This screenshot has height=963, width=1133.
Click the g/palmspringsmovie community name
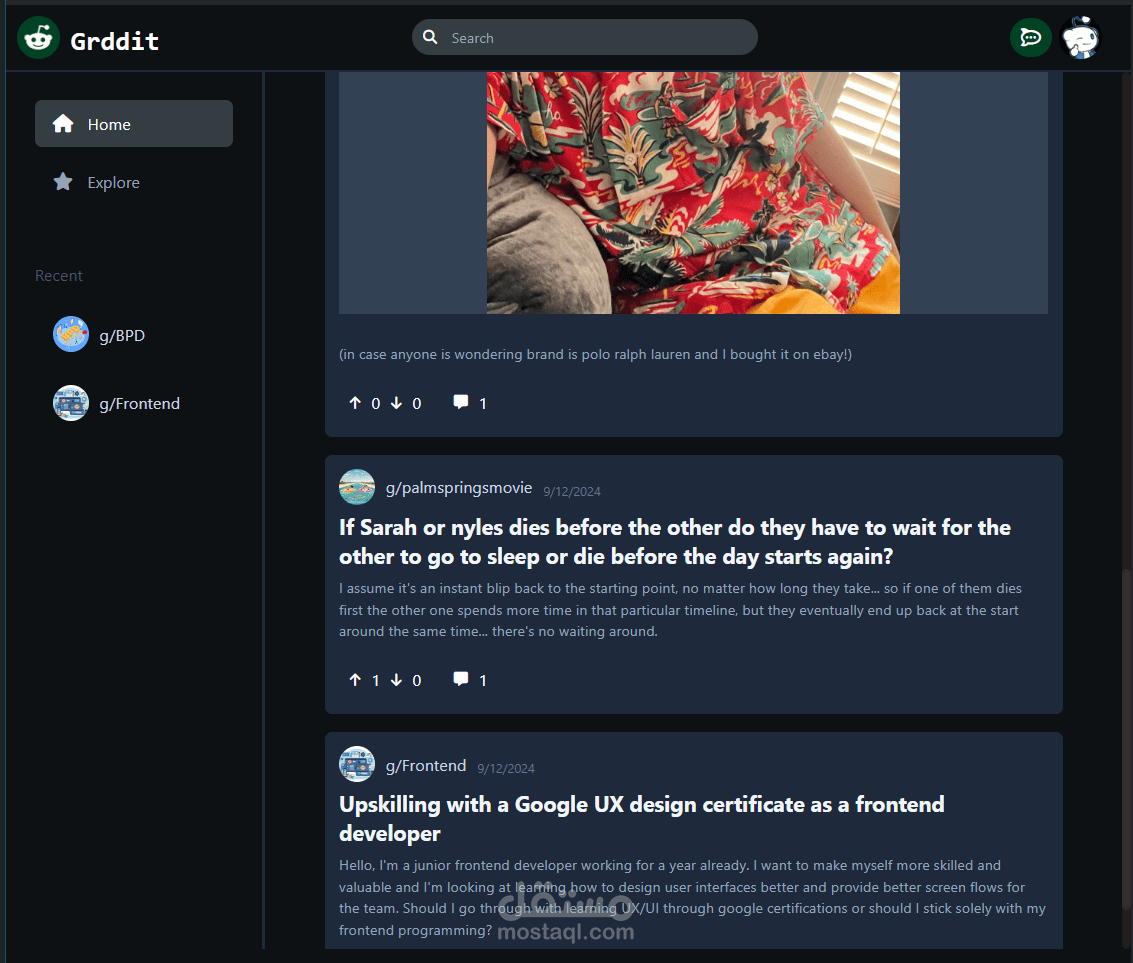[459, 488]
